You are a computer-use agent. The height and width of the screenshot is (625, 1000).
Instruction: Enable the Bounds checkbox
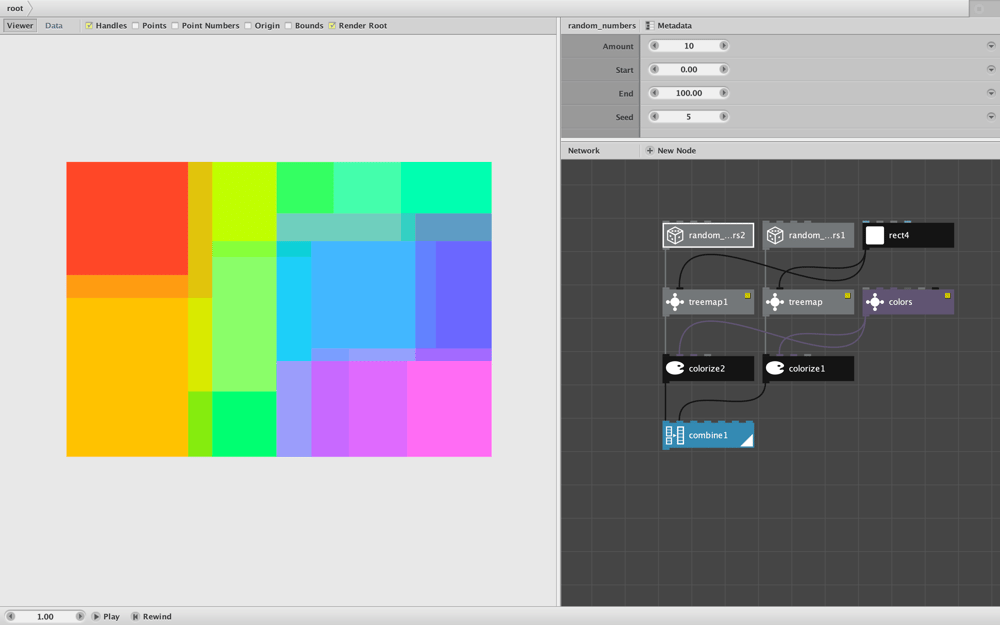pyautogui.click(x=288, y=26)
